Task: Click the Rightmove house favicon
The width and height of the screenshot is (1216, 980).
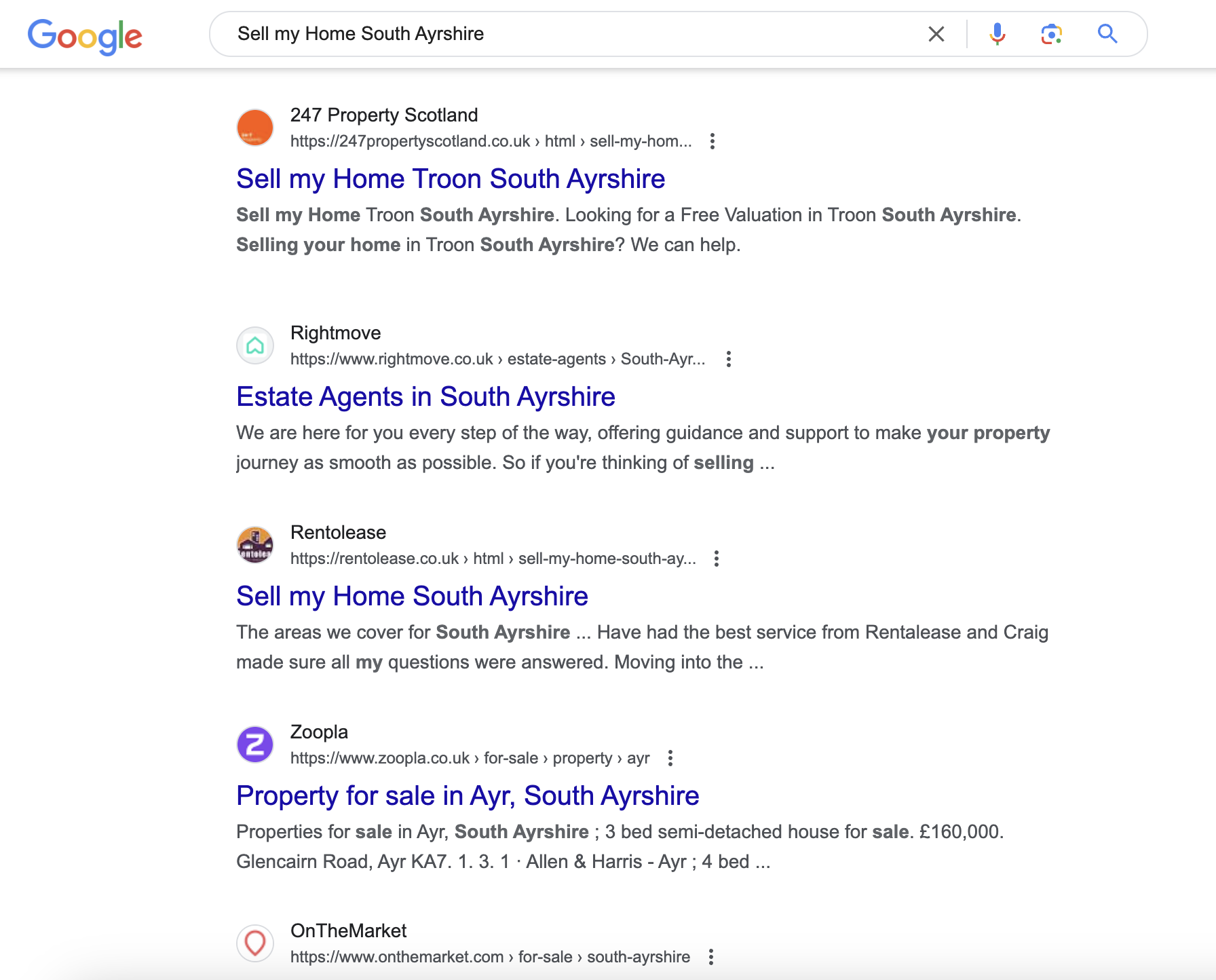Action: coord(255,345)
